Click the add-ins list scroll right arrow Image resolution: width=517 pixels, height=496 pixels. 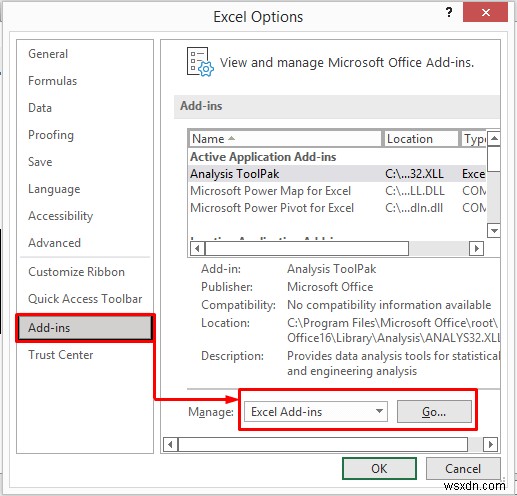[476, 248]
